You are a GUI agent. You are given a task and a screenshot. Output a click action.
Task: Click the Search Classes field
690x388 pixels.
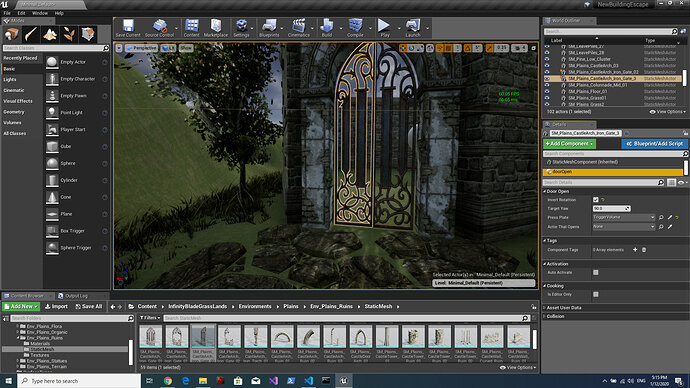(56, 48)
